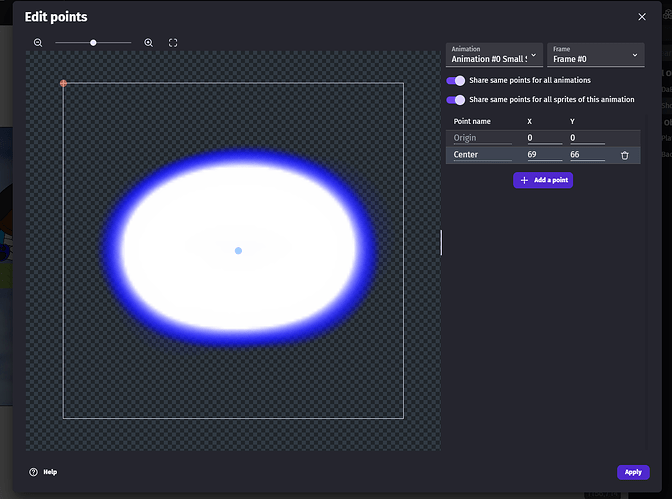This screenshot has width=672, height=499.
Task: Click the zoom level slider handle
Action: [x=93, y=43]
